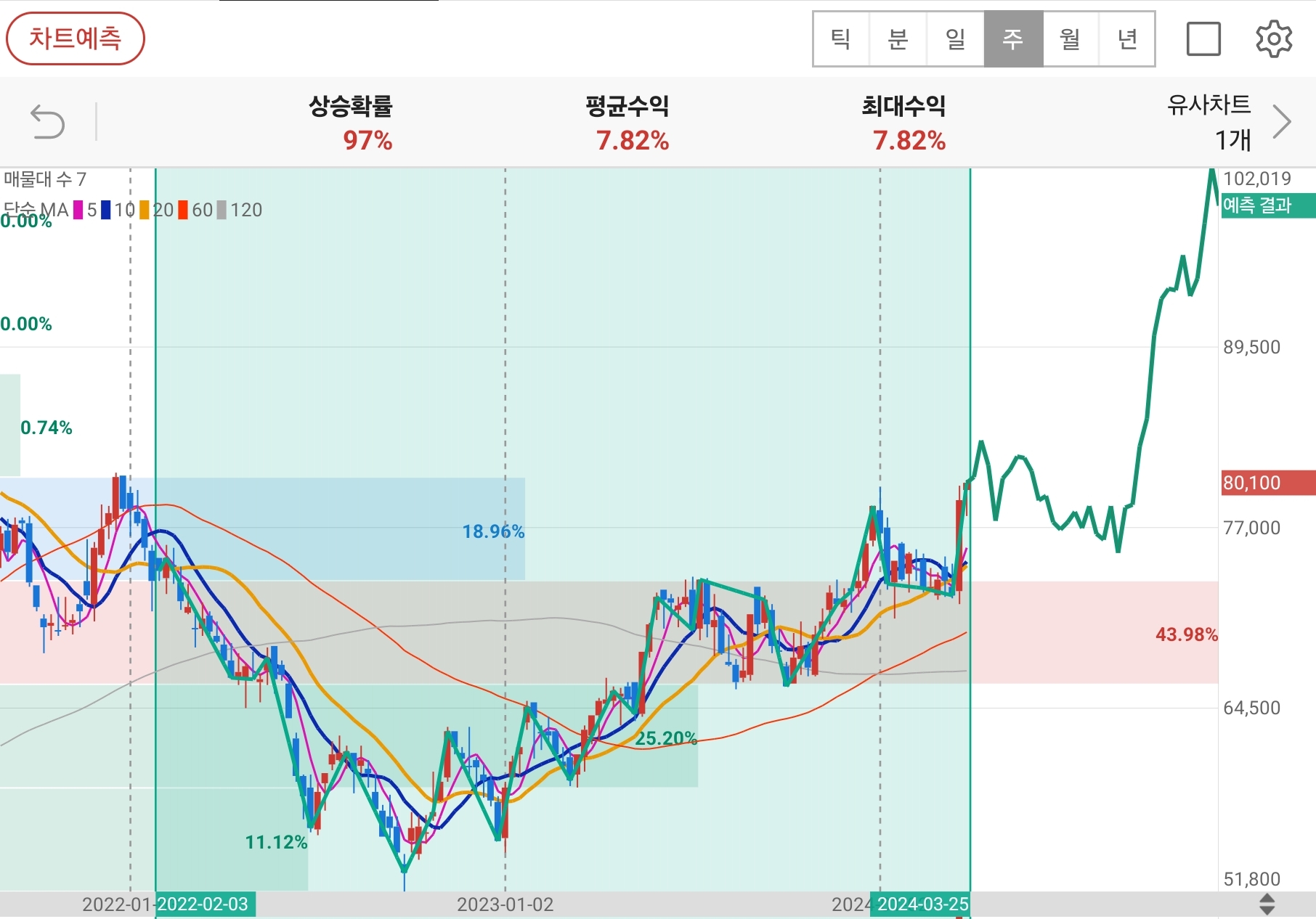The width and height of the screenshot is (1316, 919).
Task: Tap the 64,500 price axis label
Action: point(1252,708)
